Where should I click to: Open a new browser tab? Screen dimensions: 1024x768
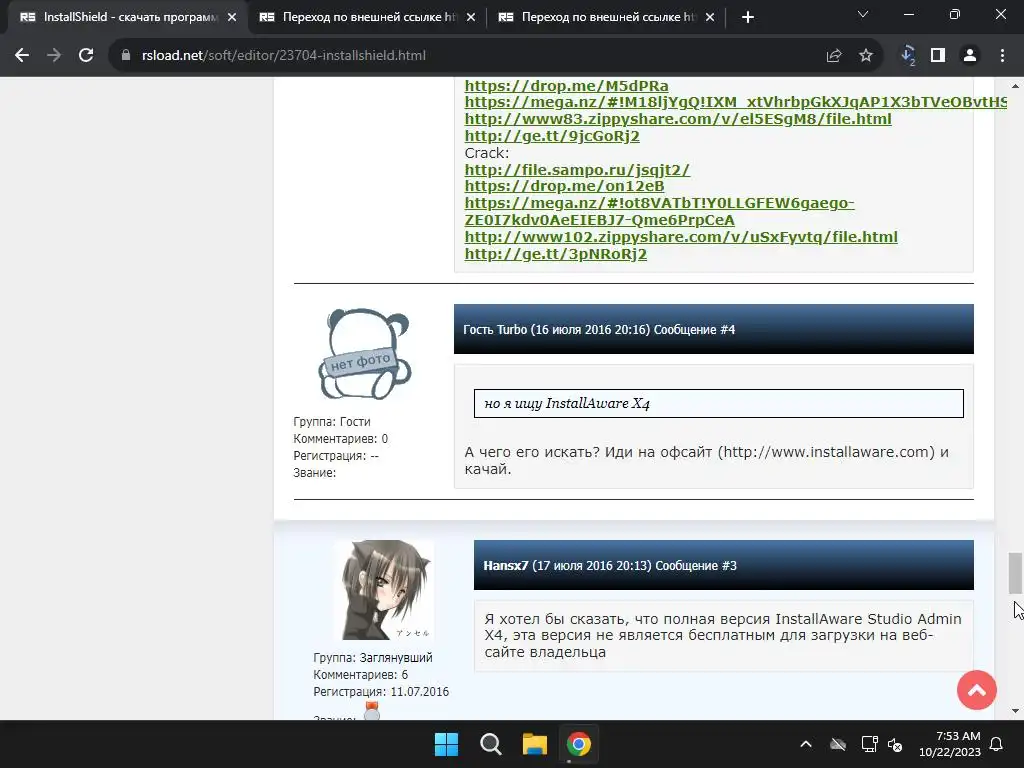coord(748,17)
